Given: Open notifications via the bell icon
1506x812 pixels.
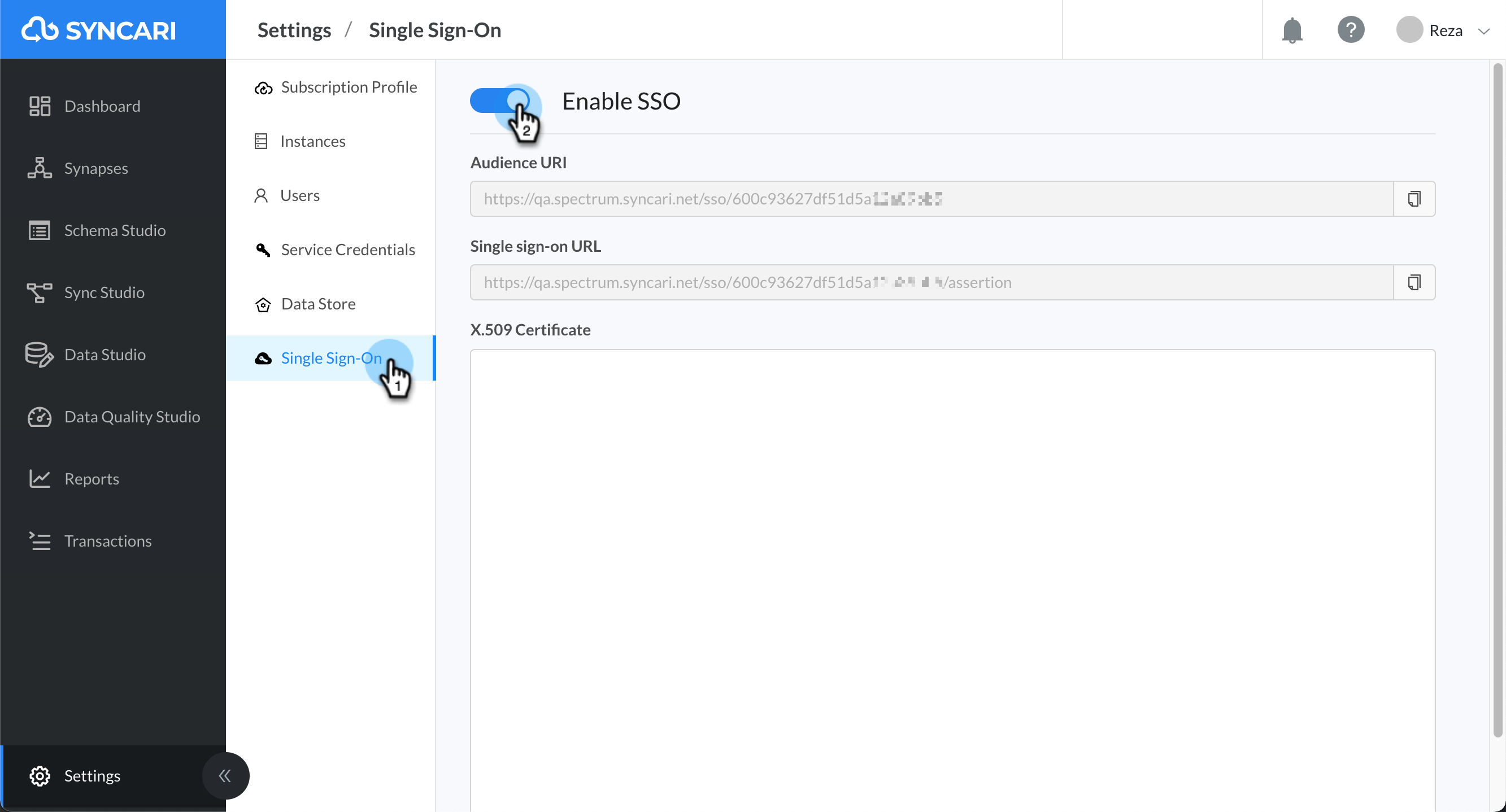Looking at the screenshot, I should point(1292,30).
